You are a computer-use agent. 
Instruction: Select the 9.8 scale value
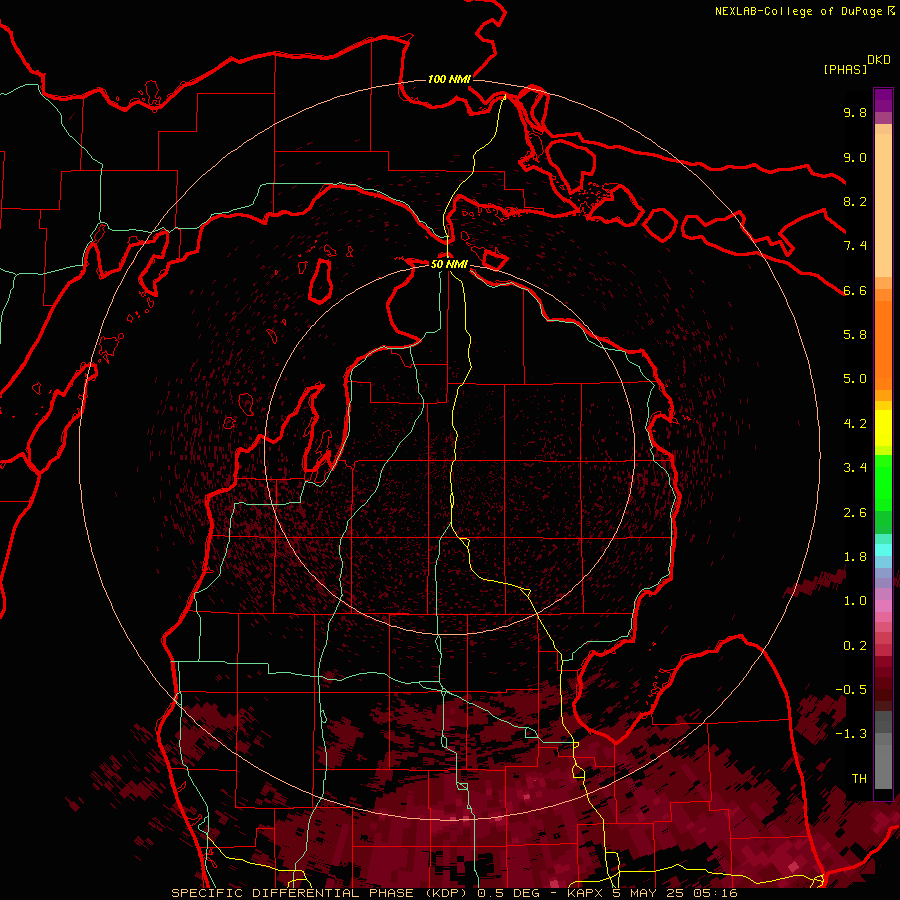click(x=855, y=112)
